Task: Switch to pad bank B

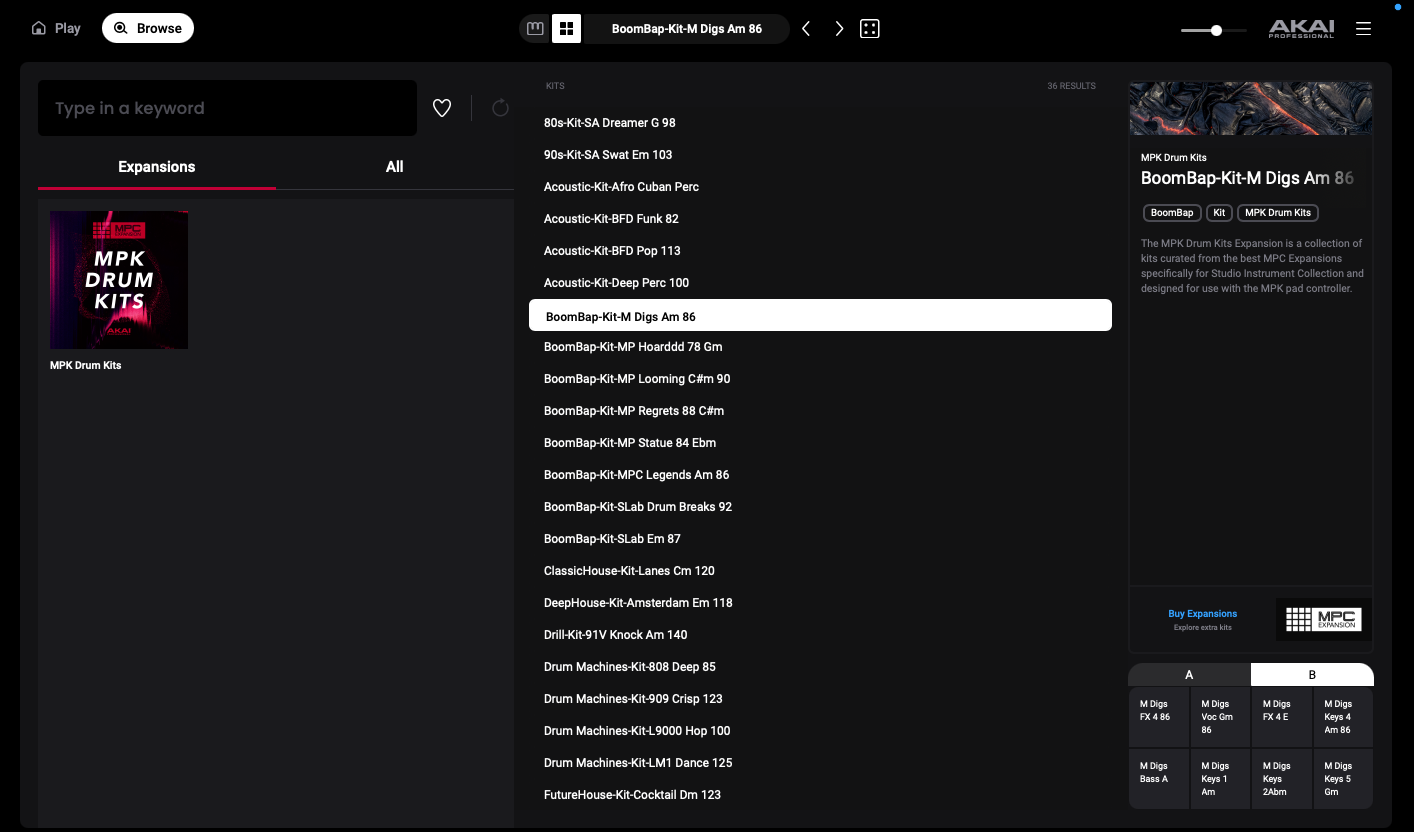Action: coord(1312,675)
